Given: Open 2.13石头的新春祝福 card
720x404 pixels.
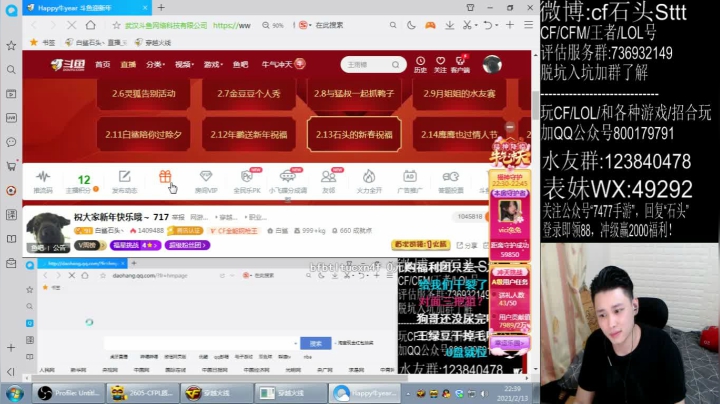Looking at the screenshot, I should point(354,135).
